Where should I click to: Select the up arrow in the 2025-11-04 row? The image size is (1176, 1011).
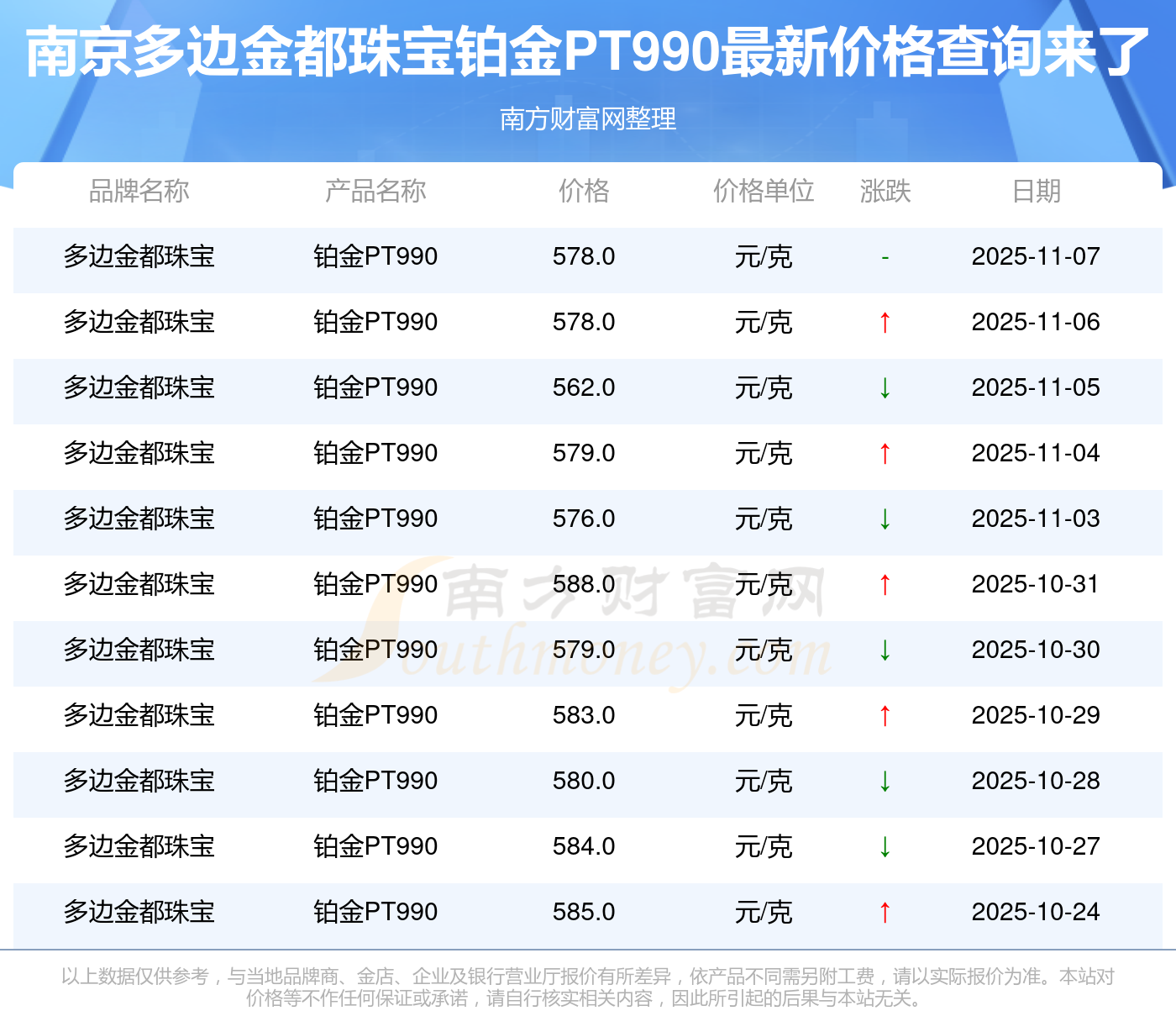pyautogui.click(x=885, y=453)
